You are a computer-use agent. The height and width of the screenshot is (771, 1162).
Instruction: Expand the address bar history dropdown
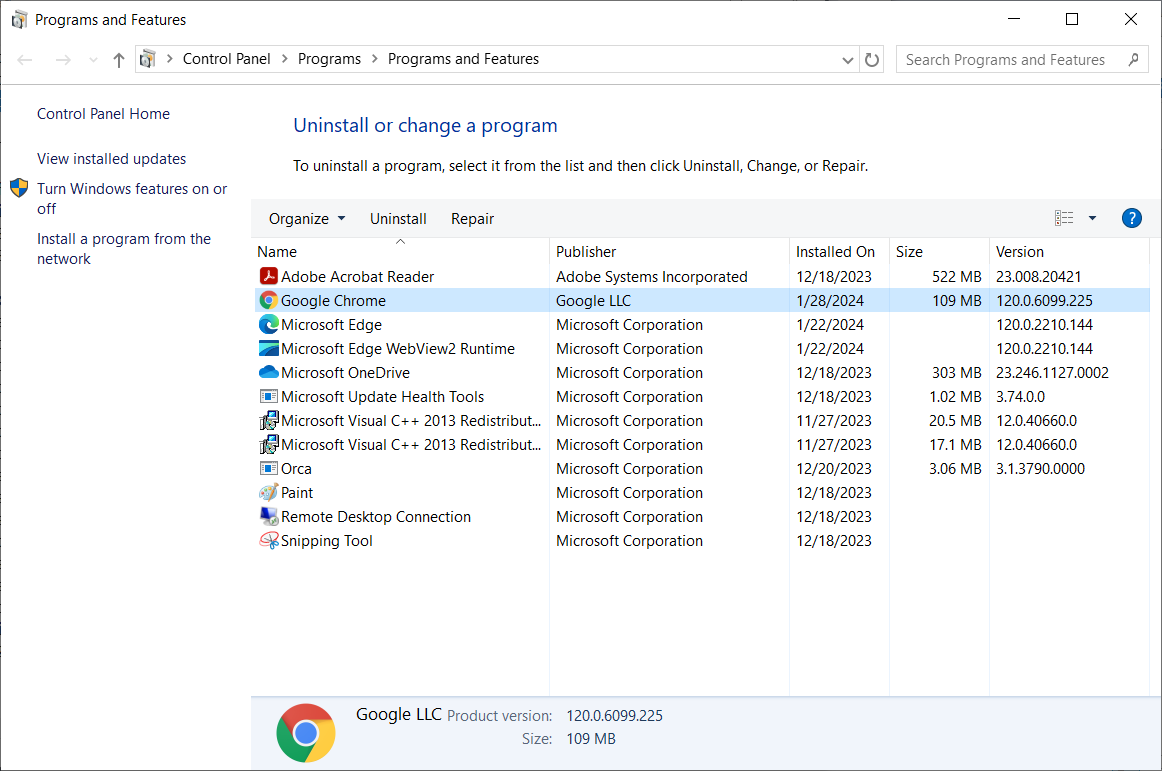click(848, 60)
